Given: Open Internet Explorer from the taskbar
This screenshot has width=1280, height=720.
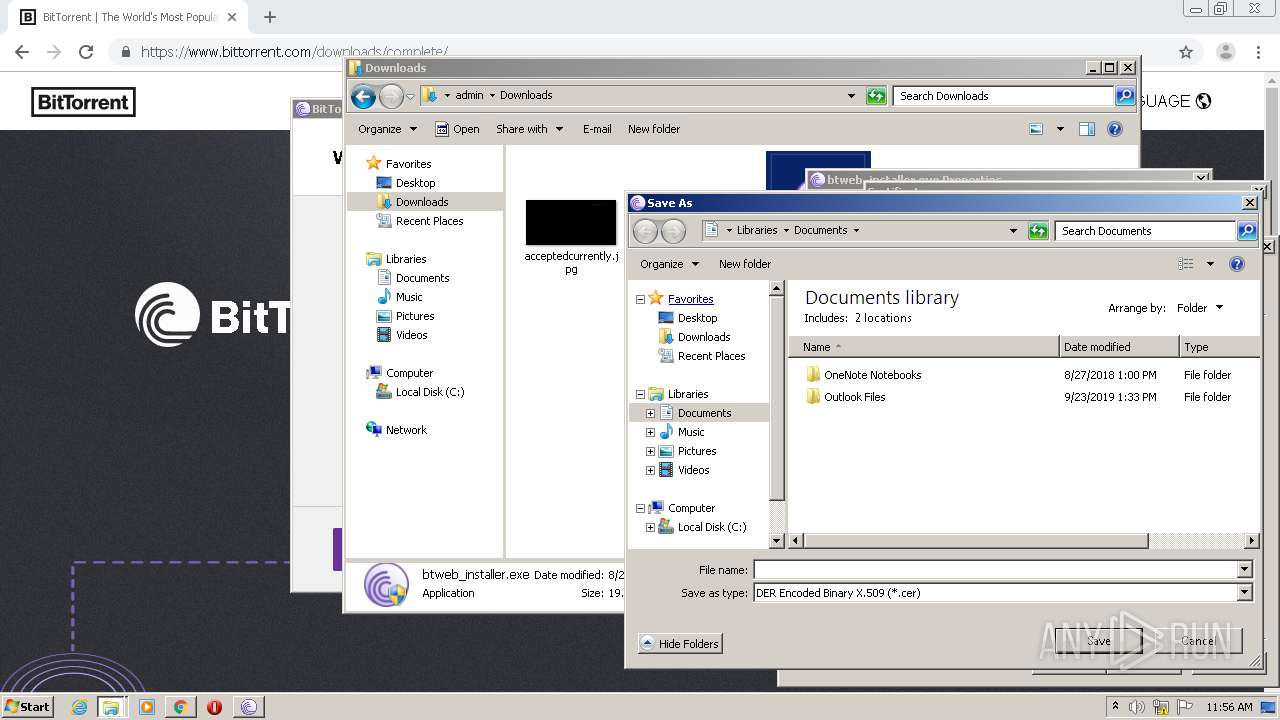Looking at the screenshot, I should click(80, 707).
